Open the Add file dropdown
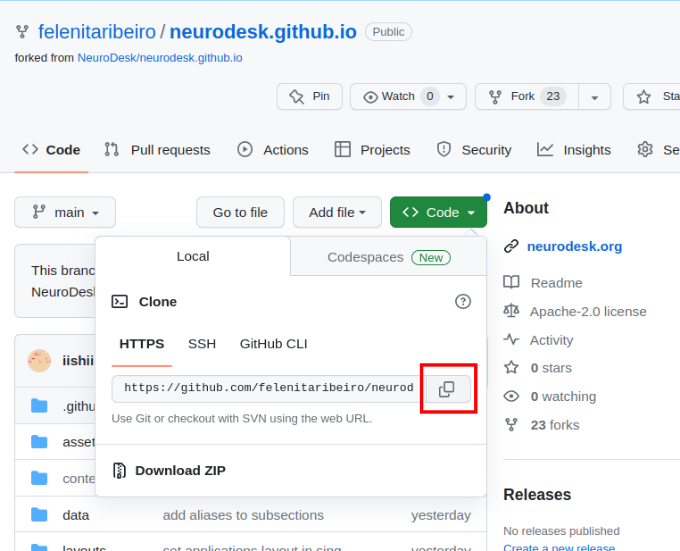The height and width of the screenshot is (551, 680). click(x=337, y=212)
